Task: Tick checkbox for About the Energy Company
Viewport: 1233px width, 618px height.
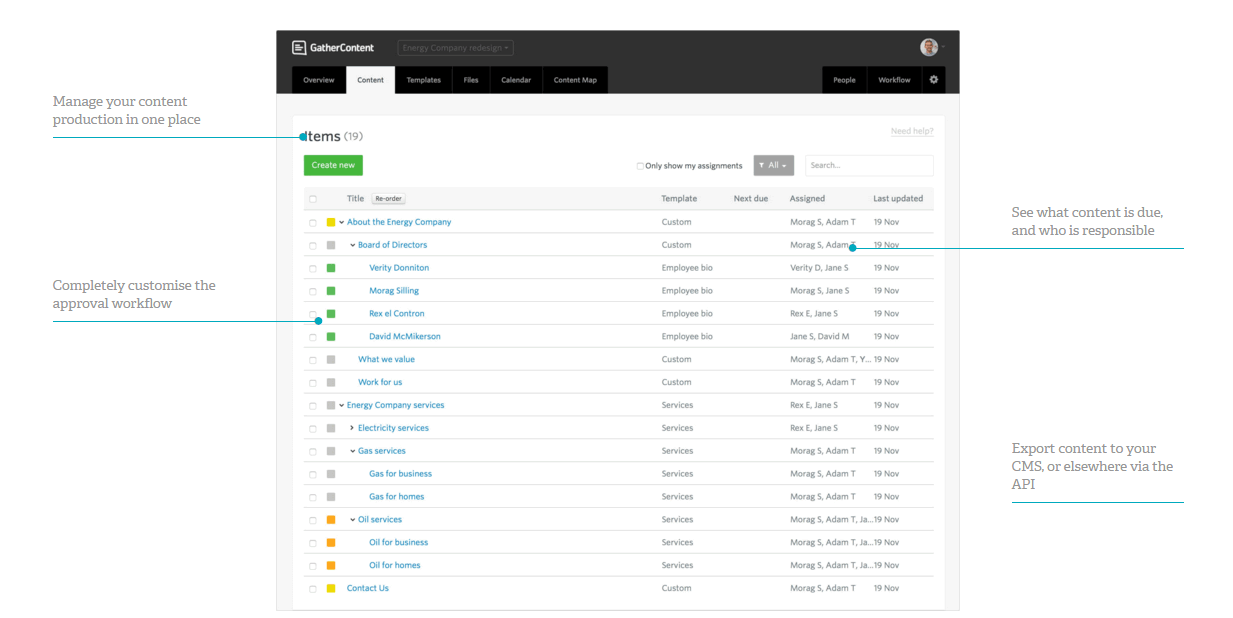Action: [313, 223]
